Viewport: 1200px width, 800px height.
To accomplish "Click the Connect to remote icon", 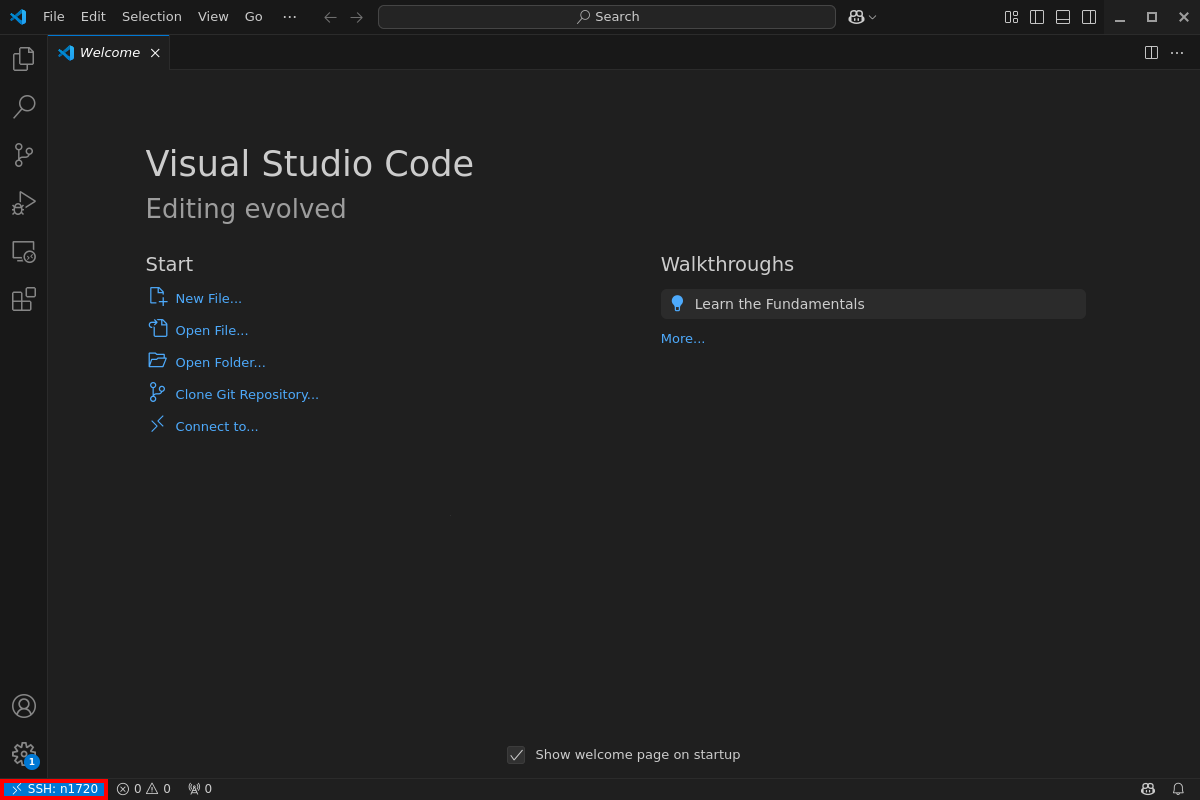I will tap(158, 424).
